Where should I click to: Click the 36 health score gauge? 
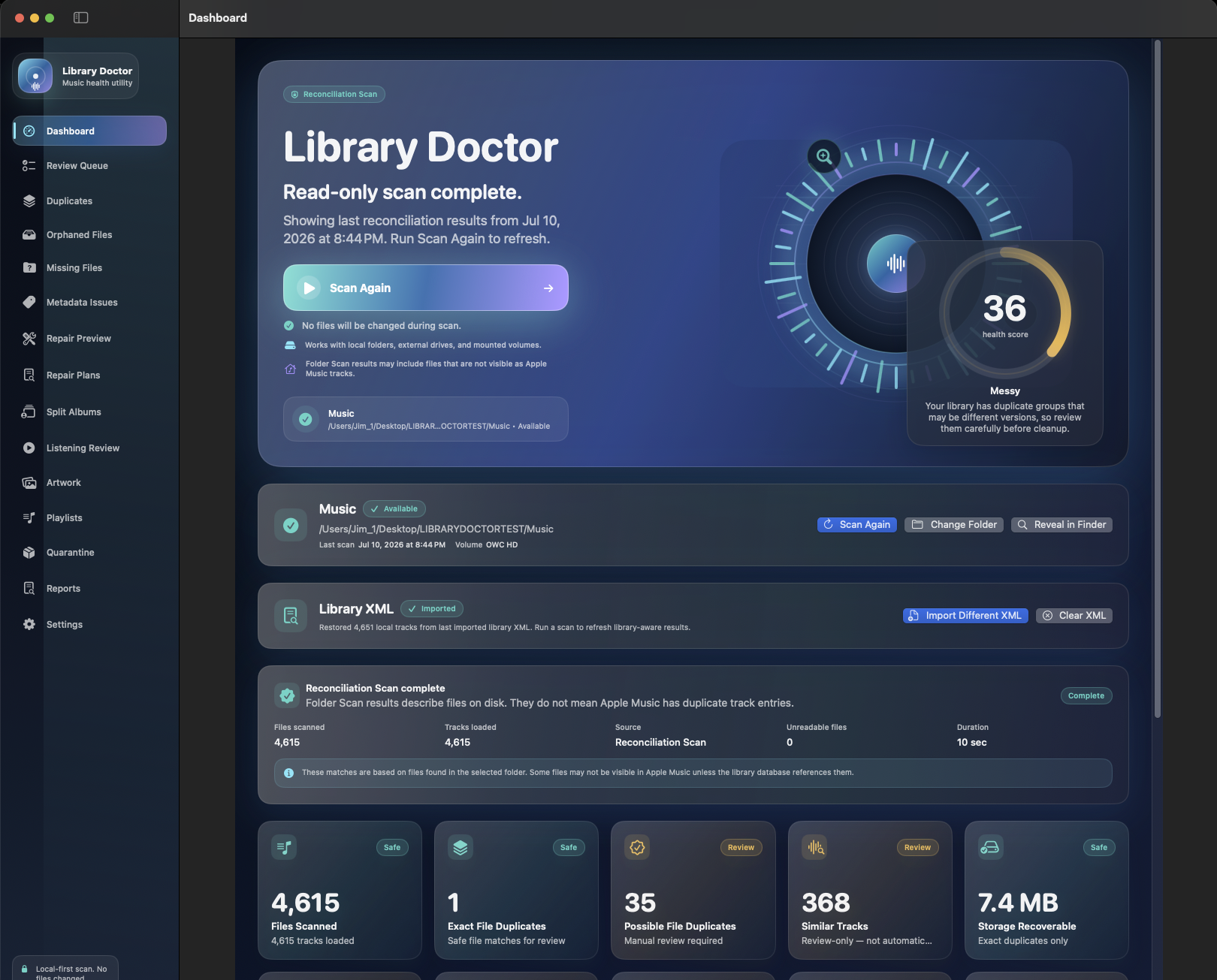click(x=1005, y=312)
